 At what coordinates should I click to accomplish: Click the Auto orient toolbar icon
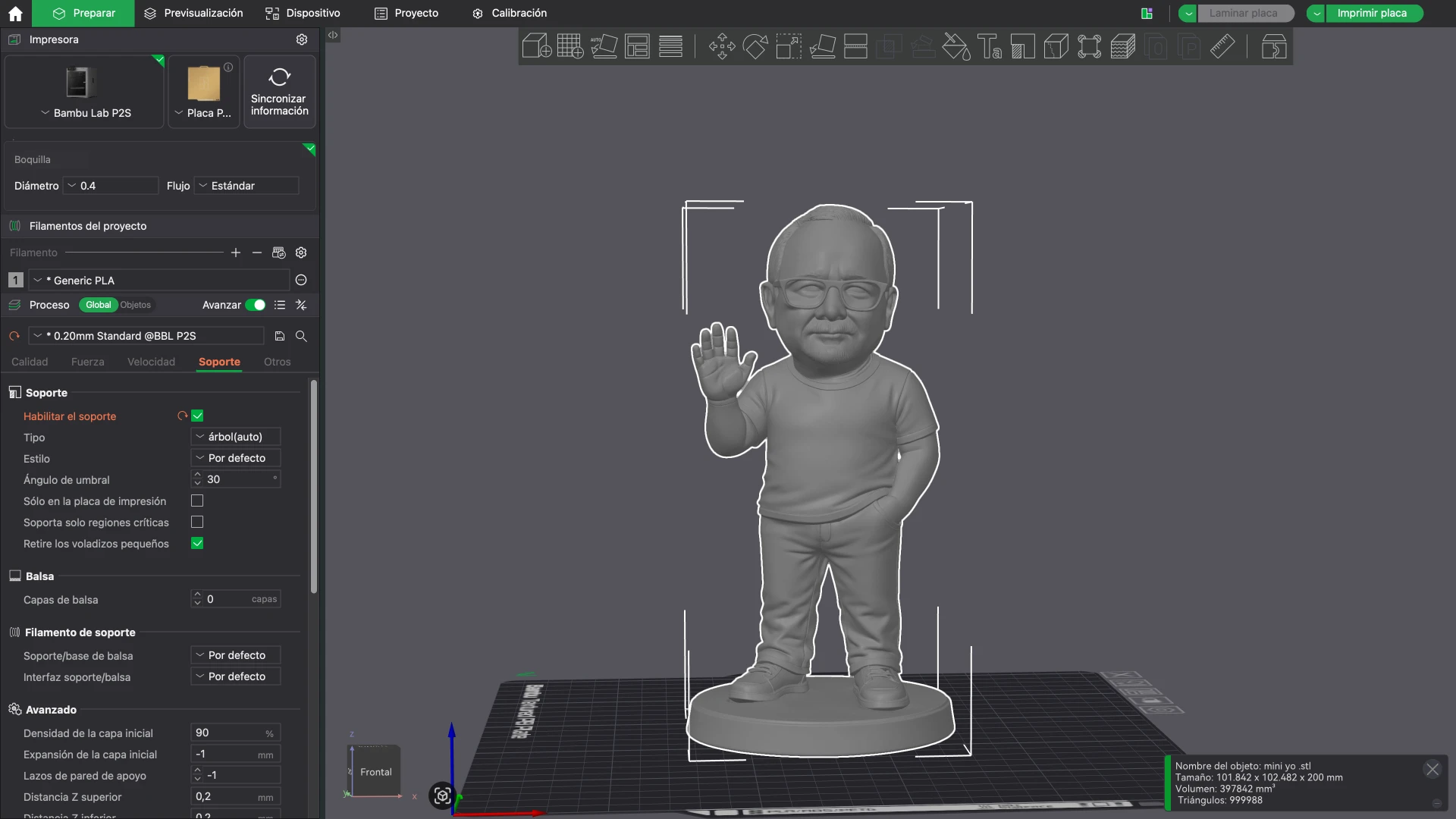pyautogui.click(x=604, y=46)
